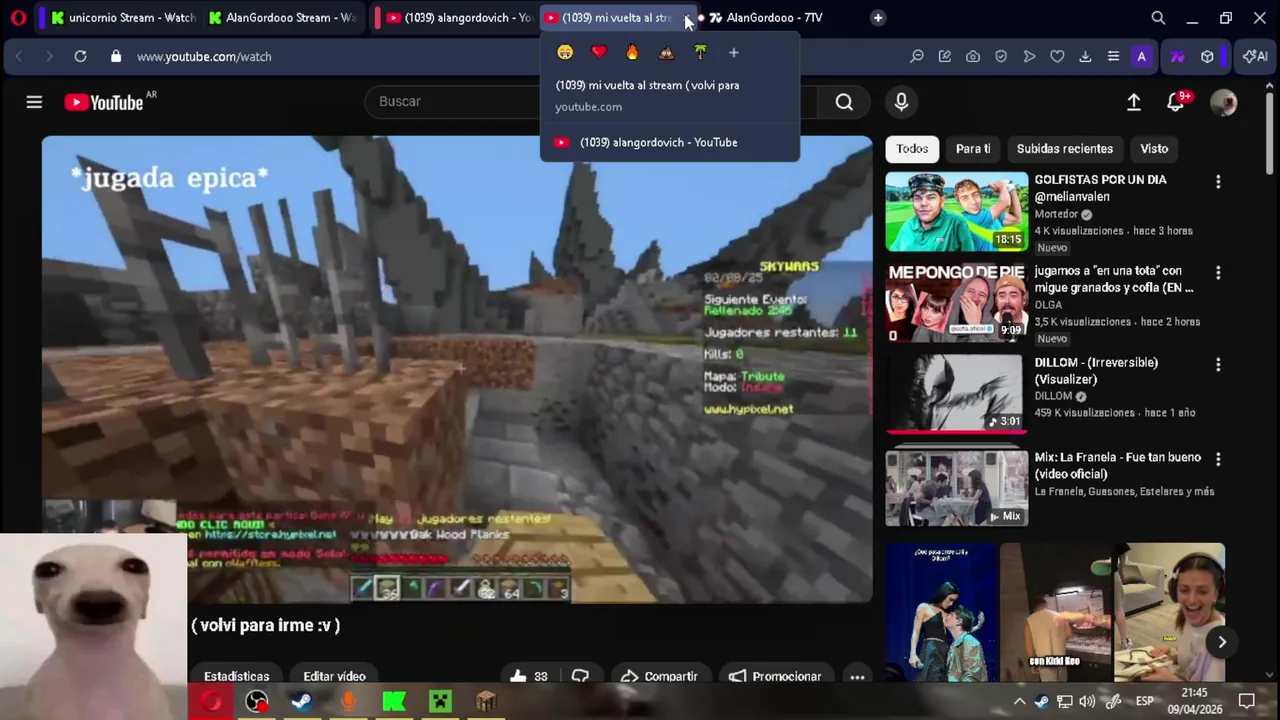Open the privacy shield icon

point(1000,57)
